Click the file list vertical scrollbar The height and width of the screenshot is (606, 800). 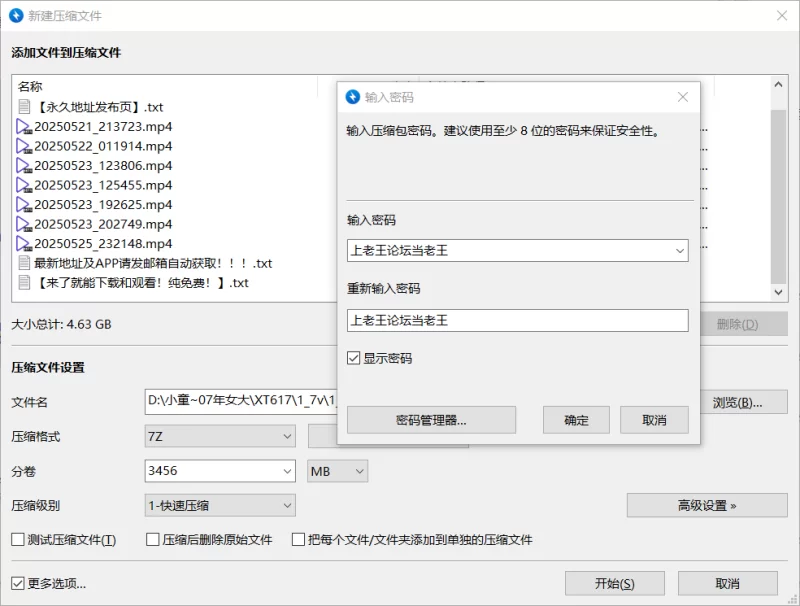tap(779, 190)
